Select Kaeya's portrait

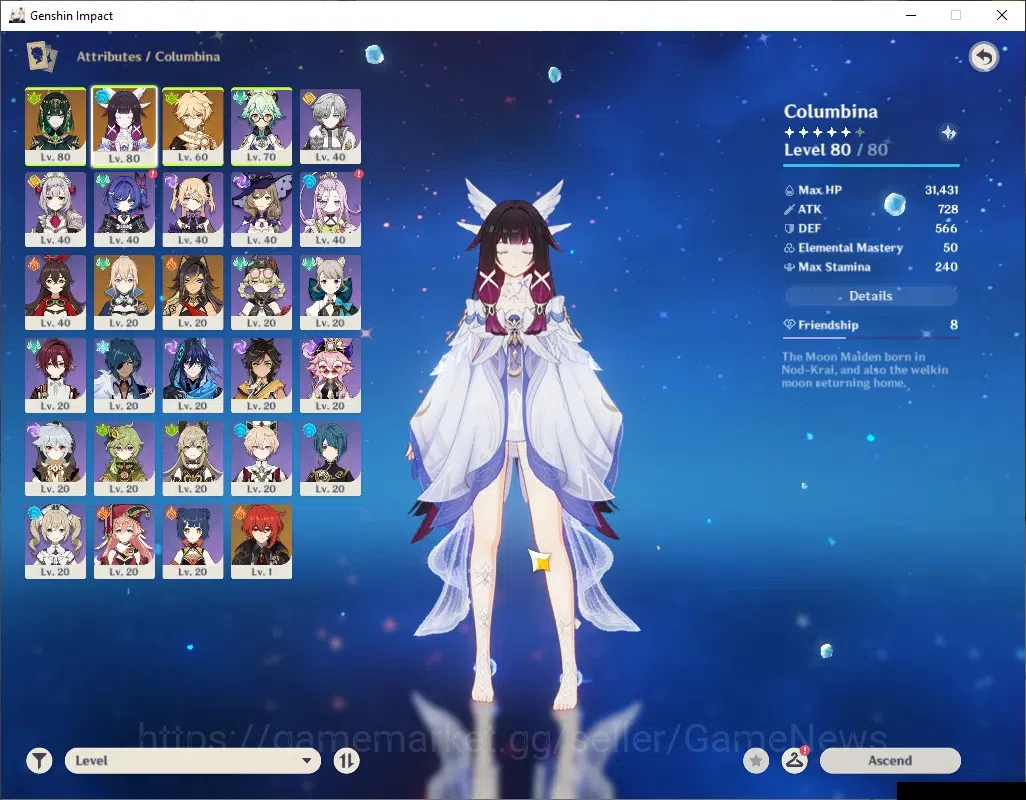(124, 375)
